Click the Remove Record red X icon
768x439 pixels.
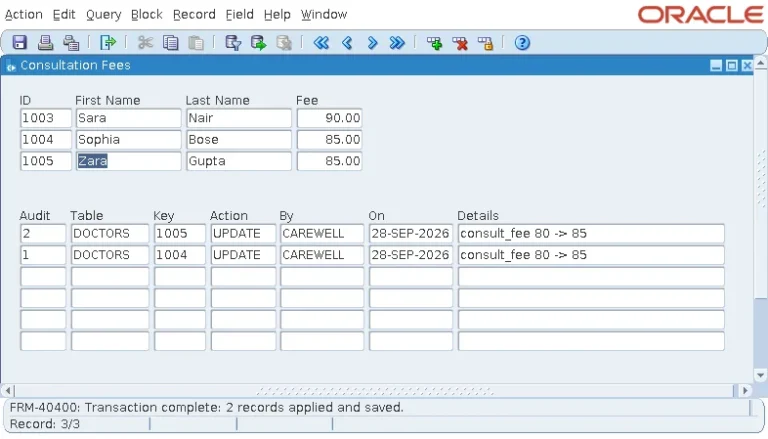coord(460,43)
